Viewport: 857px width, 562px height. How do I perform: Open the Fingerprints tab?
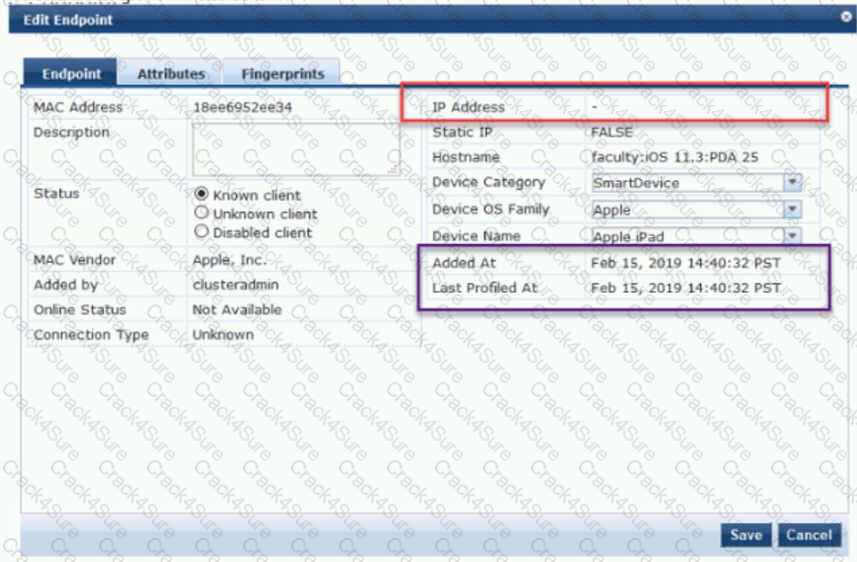pos(282,74)
